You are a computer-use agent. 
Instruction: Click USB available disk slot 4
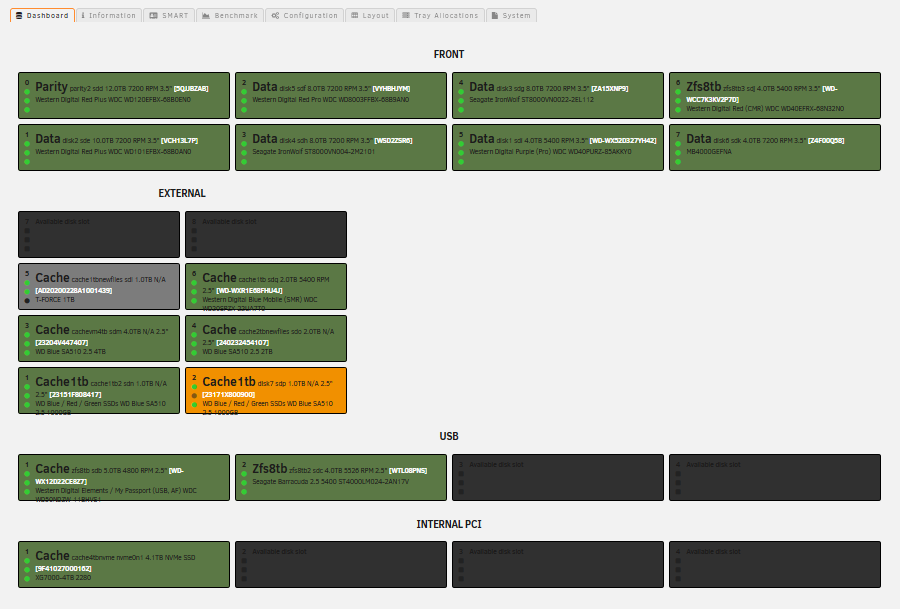[x=775, y=478]
